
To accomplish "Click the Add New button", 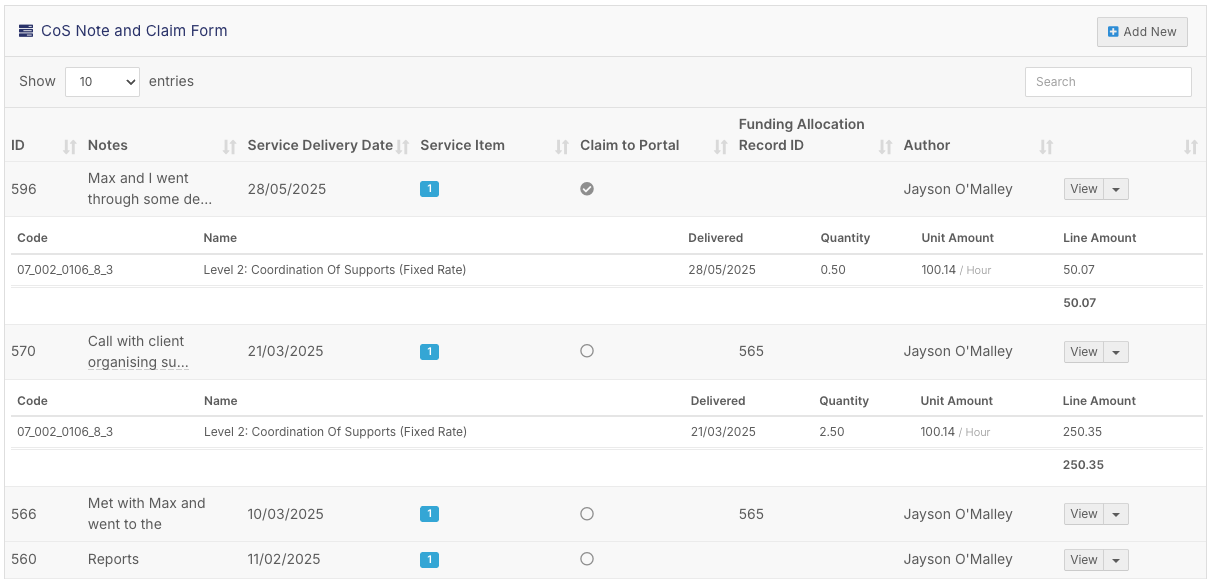I will (x=1142, y=32).
